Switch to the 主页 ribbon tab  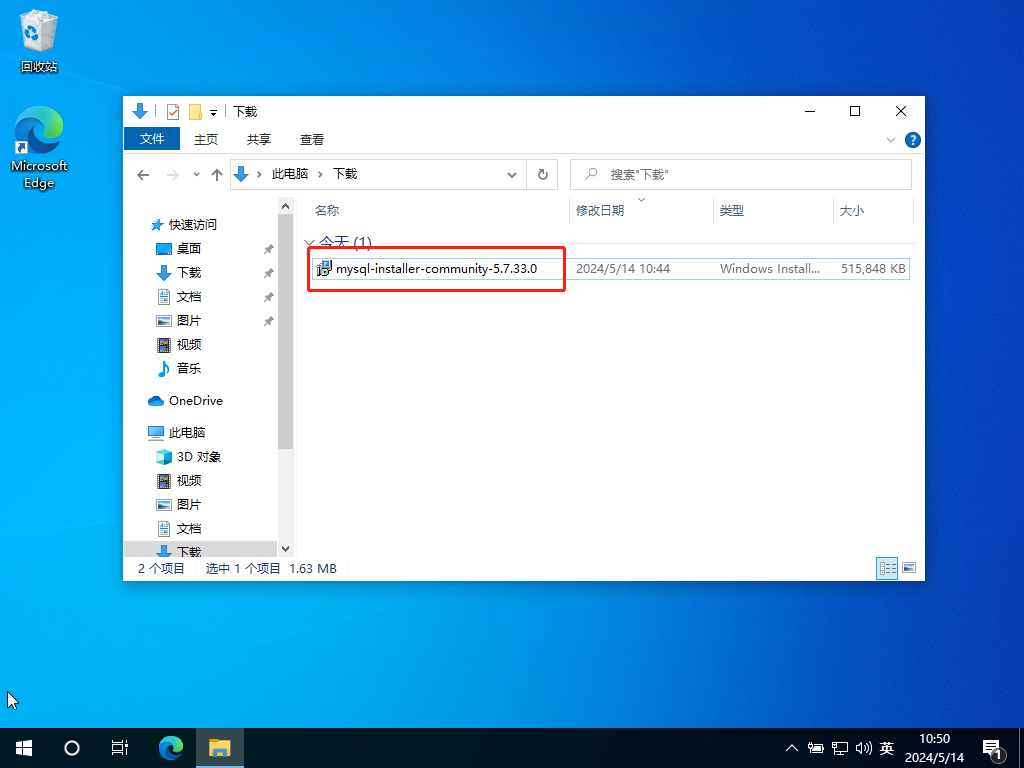206,139
